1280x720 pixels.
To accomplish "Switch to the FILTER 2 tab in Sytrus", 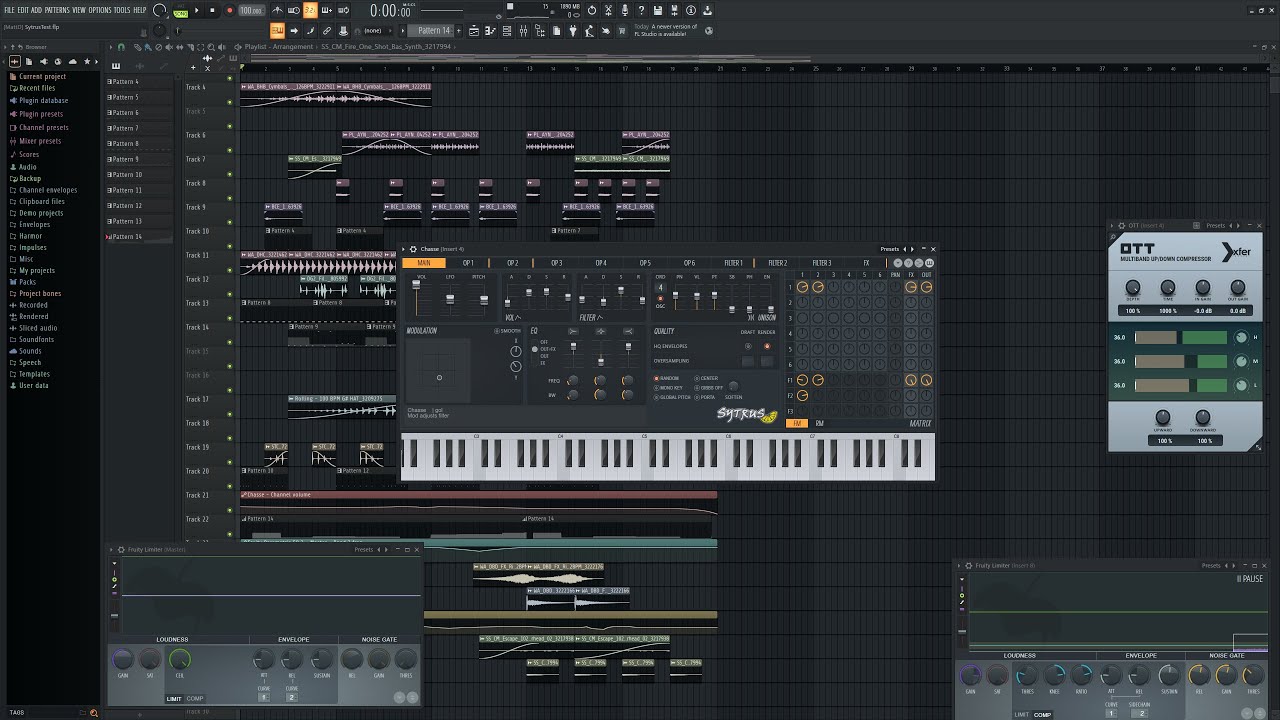I will coord(777,263).
